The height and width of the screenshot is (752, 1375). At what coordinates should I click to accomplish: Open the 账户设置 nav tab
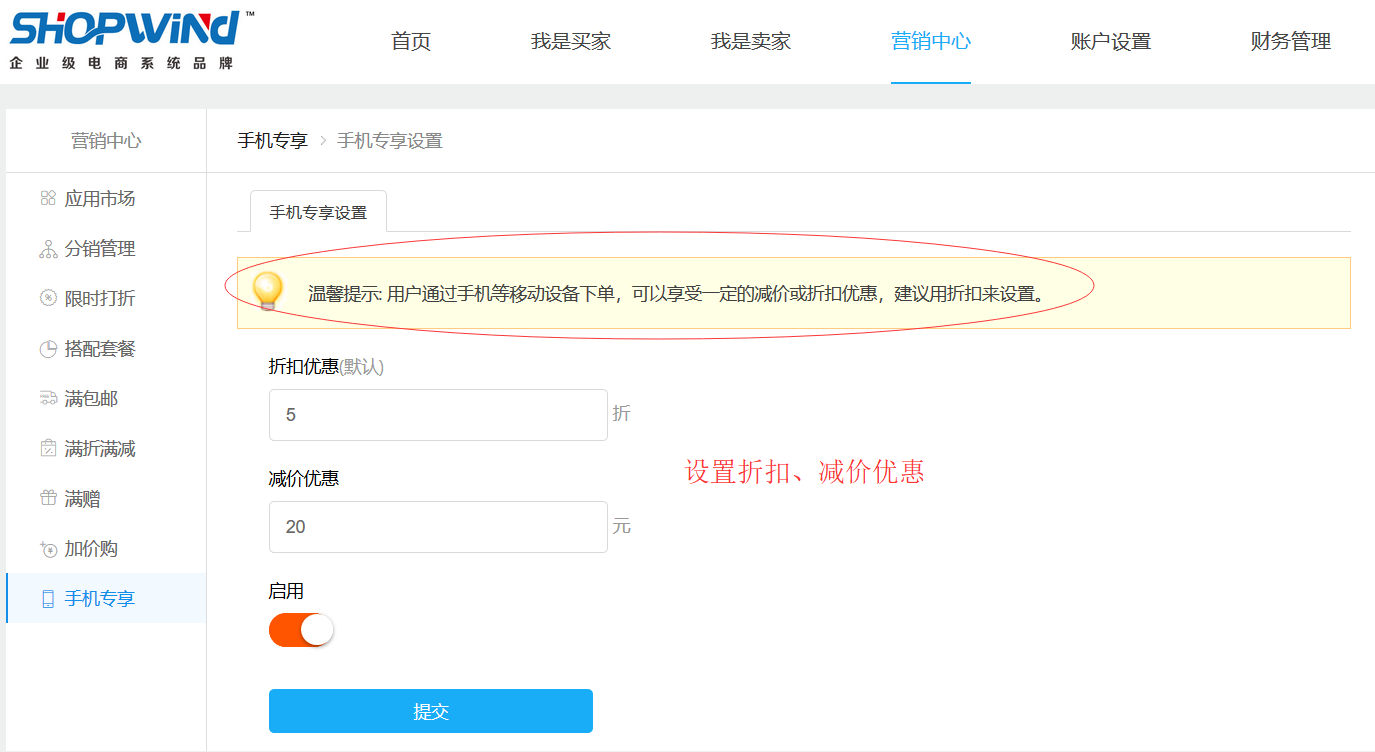tap(1111, 41)
